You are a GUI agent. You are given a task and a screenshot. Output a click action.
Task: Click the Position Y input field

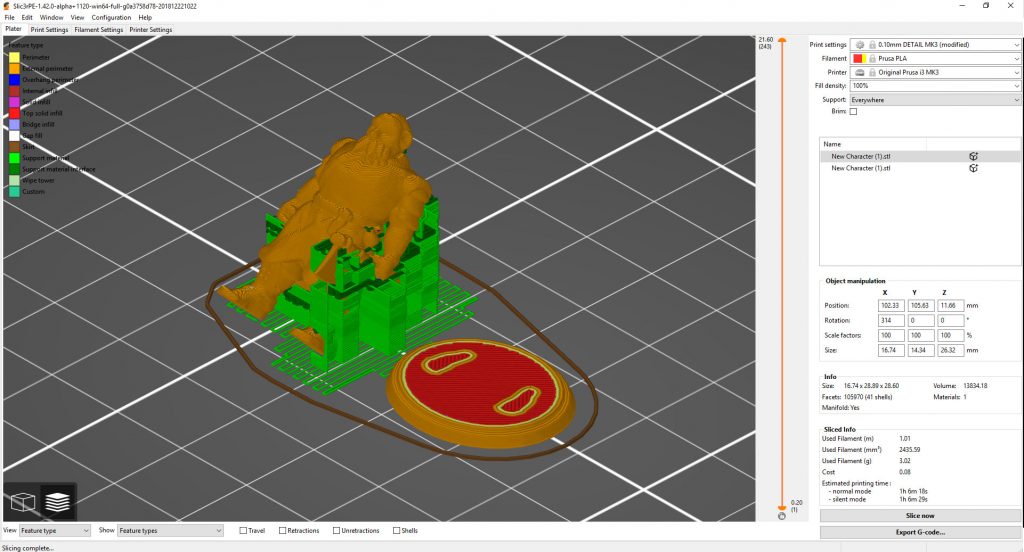(921, 306)
